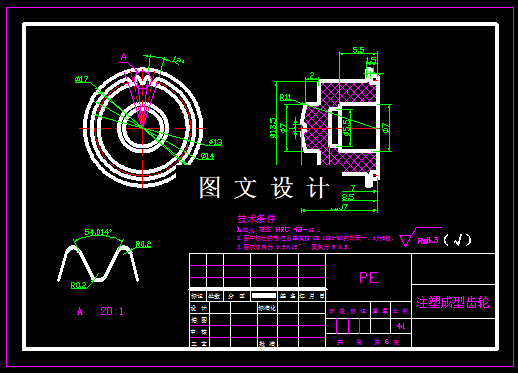Click the 54.014° tooth angle dimension
The height and width of the screenshot is (373, 518).
(x=98, y=232)
